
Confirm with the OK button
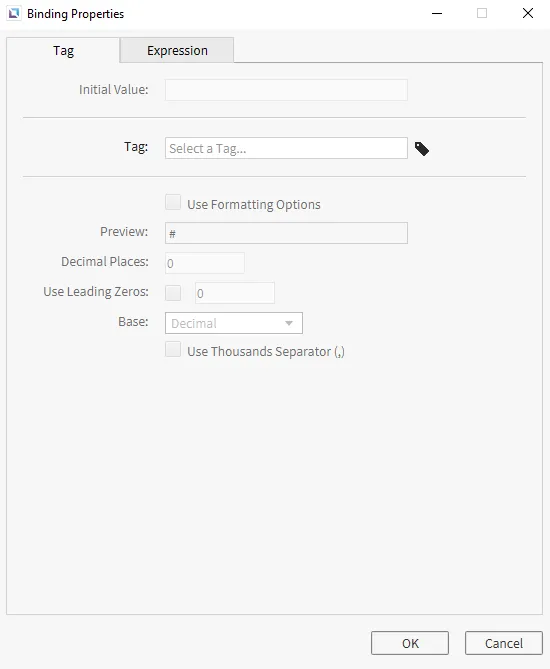click(x=410, y=643)
